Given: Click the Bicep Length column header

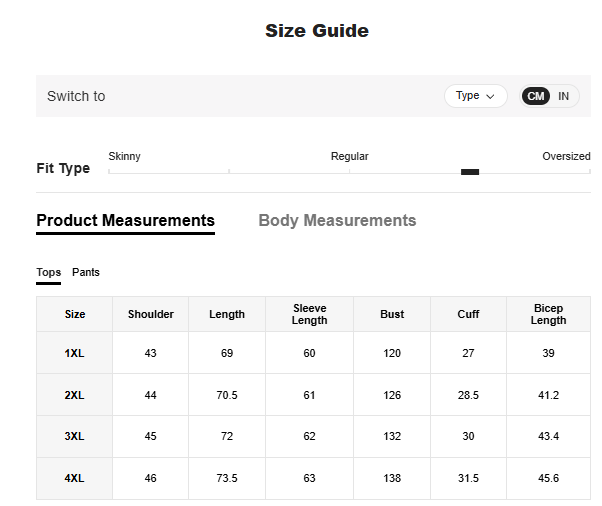Looking at the screenshot, I should click(x=548, y=314).
